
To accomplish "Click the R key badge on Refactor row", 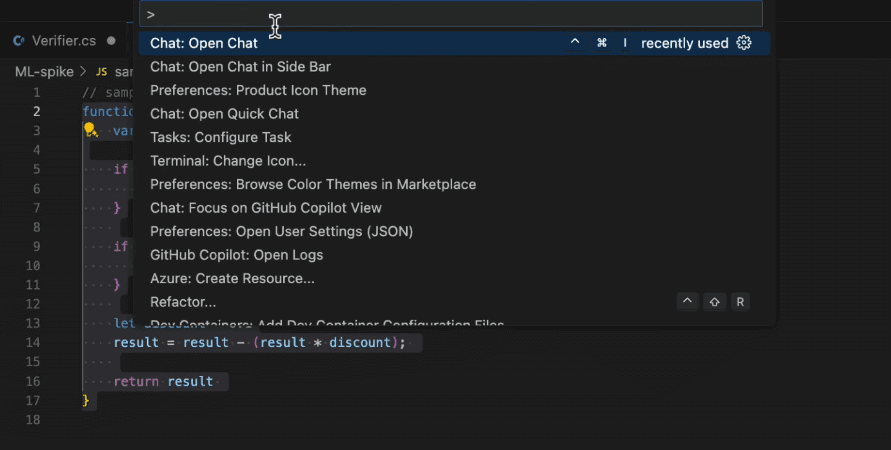I will pos(740,302).
